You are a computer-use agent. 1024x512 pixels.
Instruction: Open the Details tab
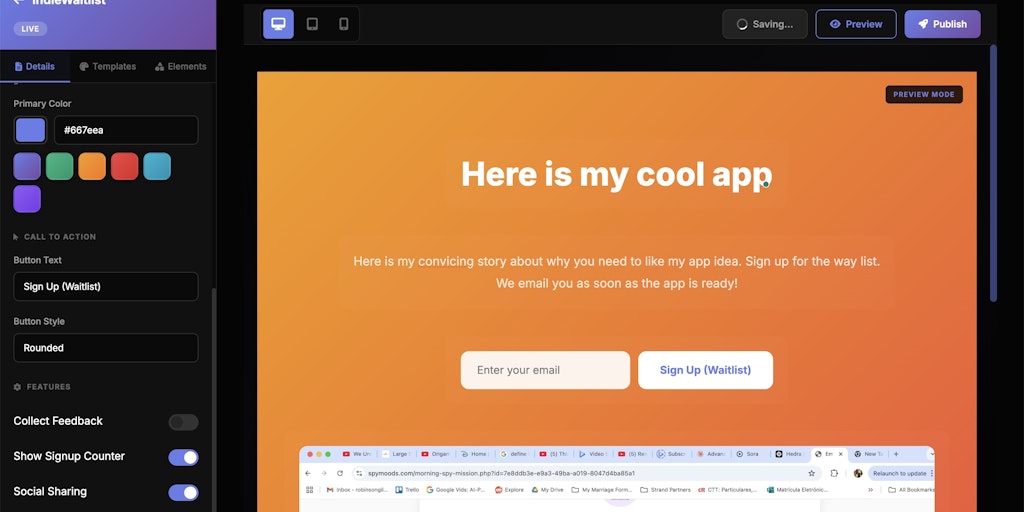[x=35, y=67]
